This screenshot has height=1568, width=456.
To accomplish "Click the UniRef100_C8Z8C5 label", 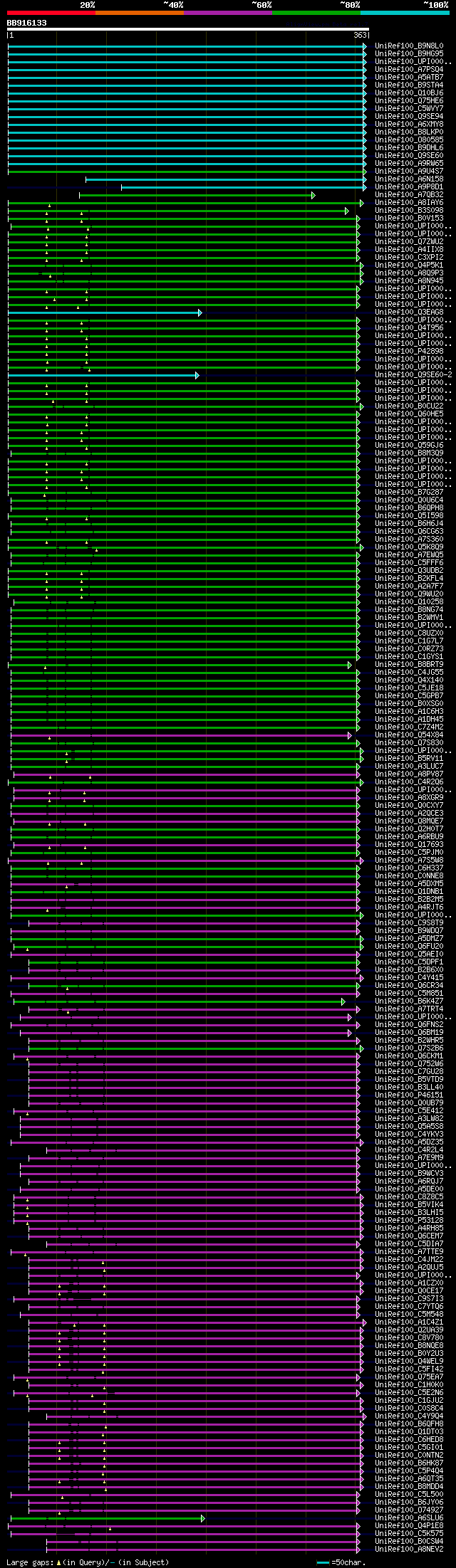I will (x=409, y=1197).
